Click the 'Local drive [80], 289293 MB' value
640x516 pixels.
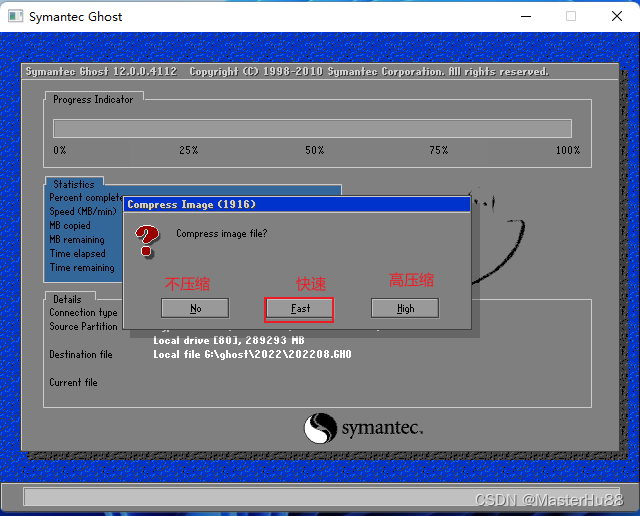229,340
